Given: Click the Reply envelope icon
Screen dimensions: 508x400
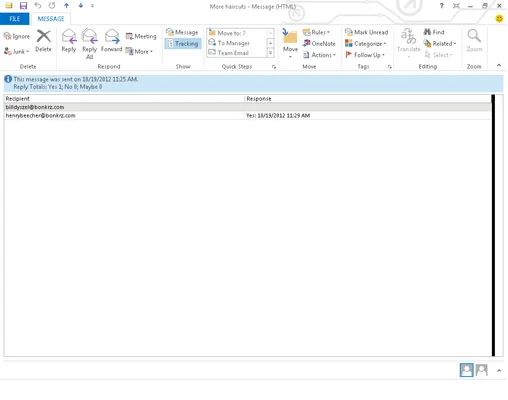Looking at the screenshot, I should [x=69, y=36].
